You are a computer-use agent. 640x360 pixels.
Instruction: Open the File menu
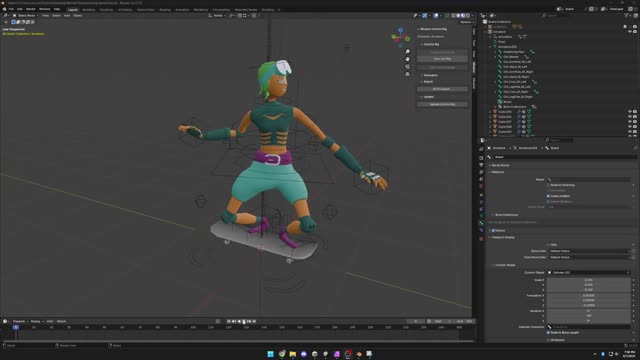pos(11,9)
